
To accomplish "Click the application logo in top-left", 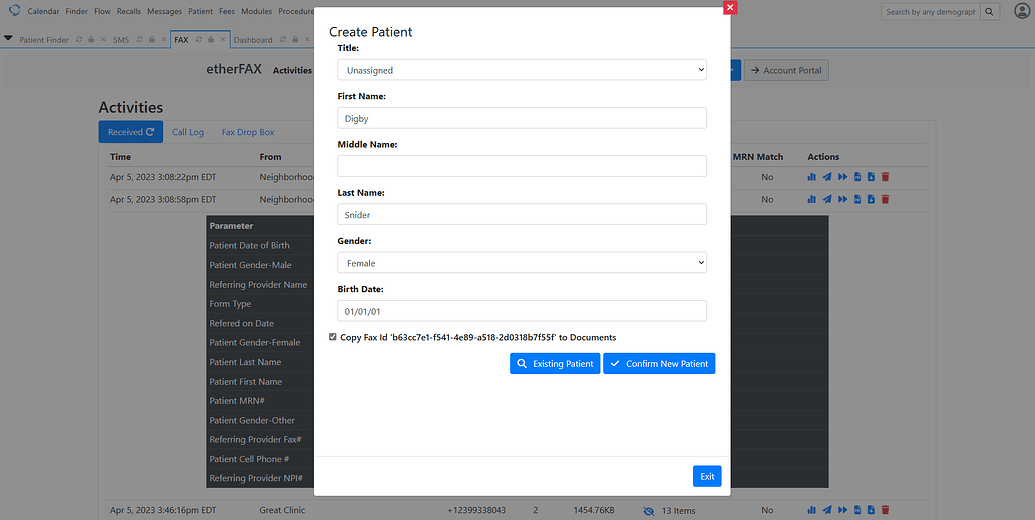I will point(15,11).
